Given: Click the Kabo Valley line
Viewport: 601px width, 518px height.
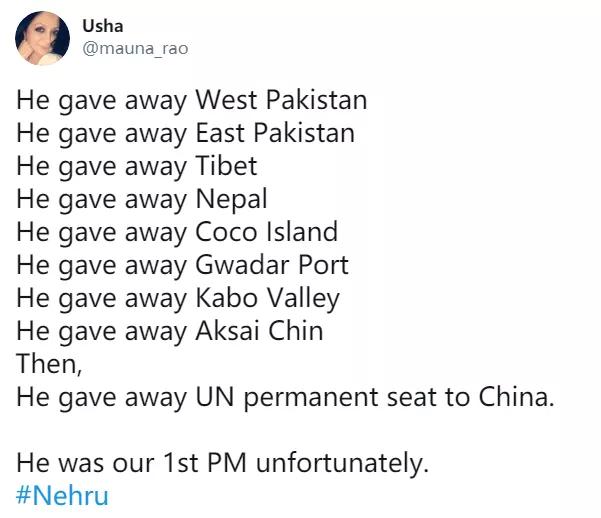Looking at the screenshot, I should (178, 298).
